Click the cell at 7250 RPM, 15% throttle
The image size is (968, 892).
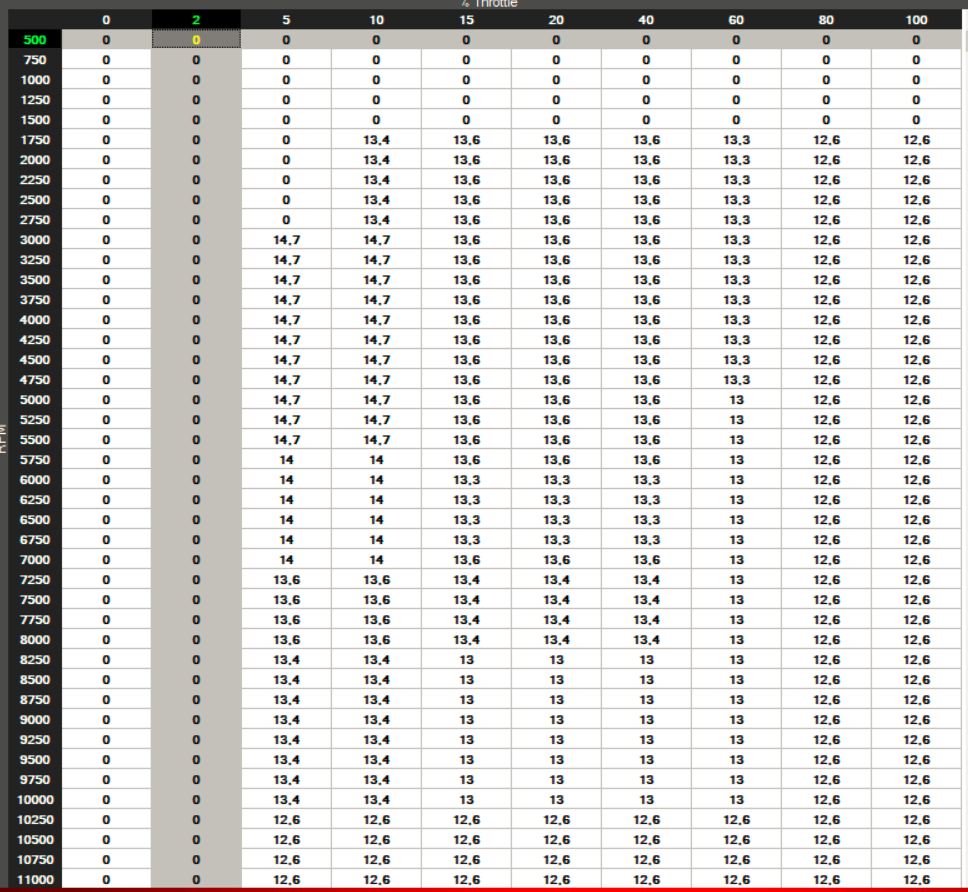[x=466, y=580]
